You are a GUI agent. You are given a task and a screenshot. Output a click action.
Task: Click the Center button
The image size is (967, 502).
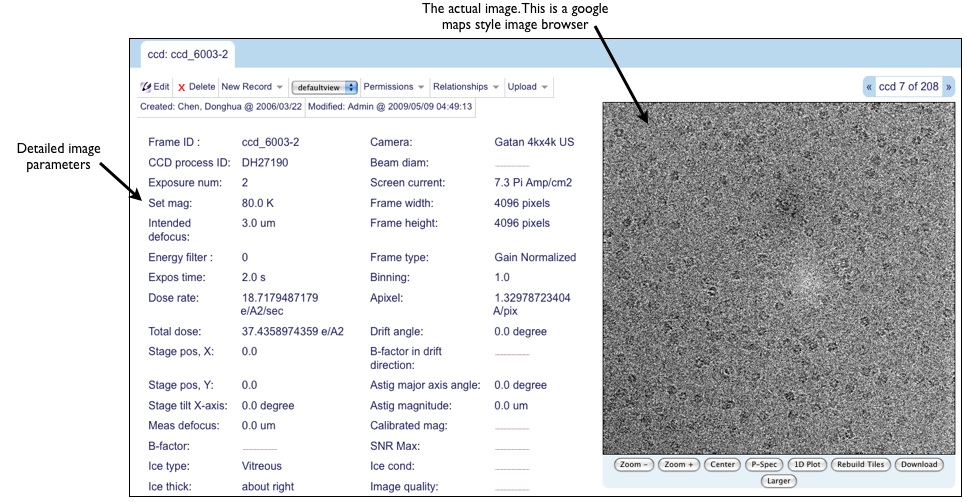coord(722,464)
